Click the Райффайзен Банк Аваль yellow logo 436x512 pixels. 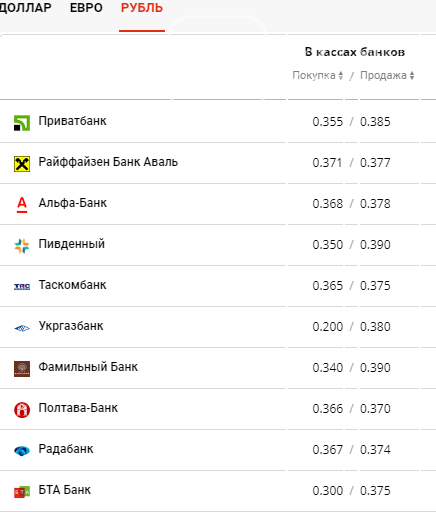[x=22, y=164]
